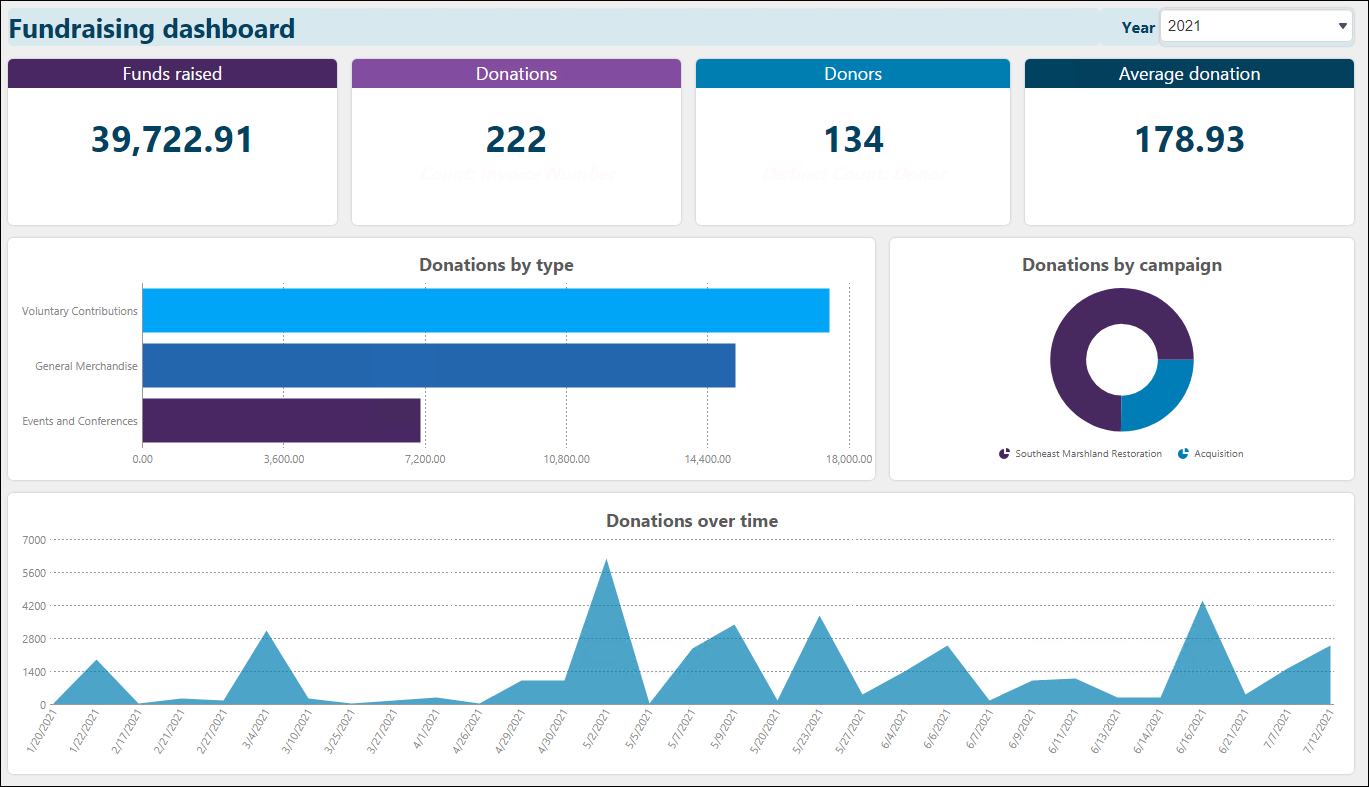The width and height of the screenshot is (1369, 787).
Task: Click the Donations by type chart title
Action: point(496,265)
